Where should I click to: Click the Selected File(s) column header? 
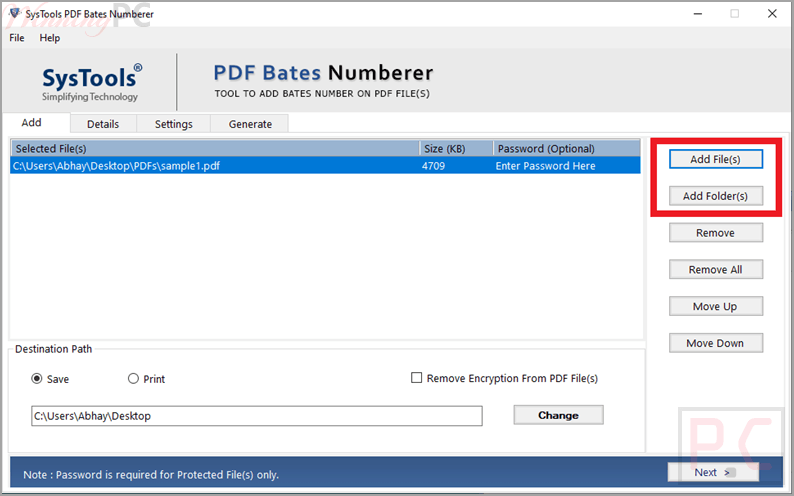pos(215,148)
